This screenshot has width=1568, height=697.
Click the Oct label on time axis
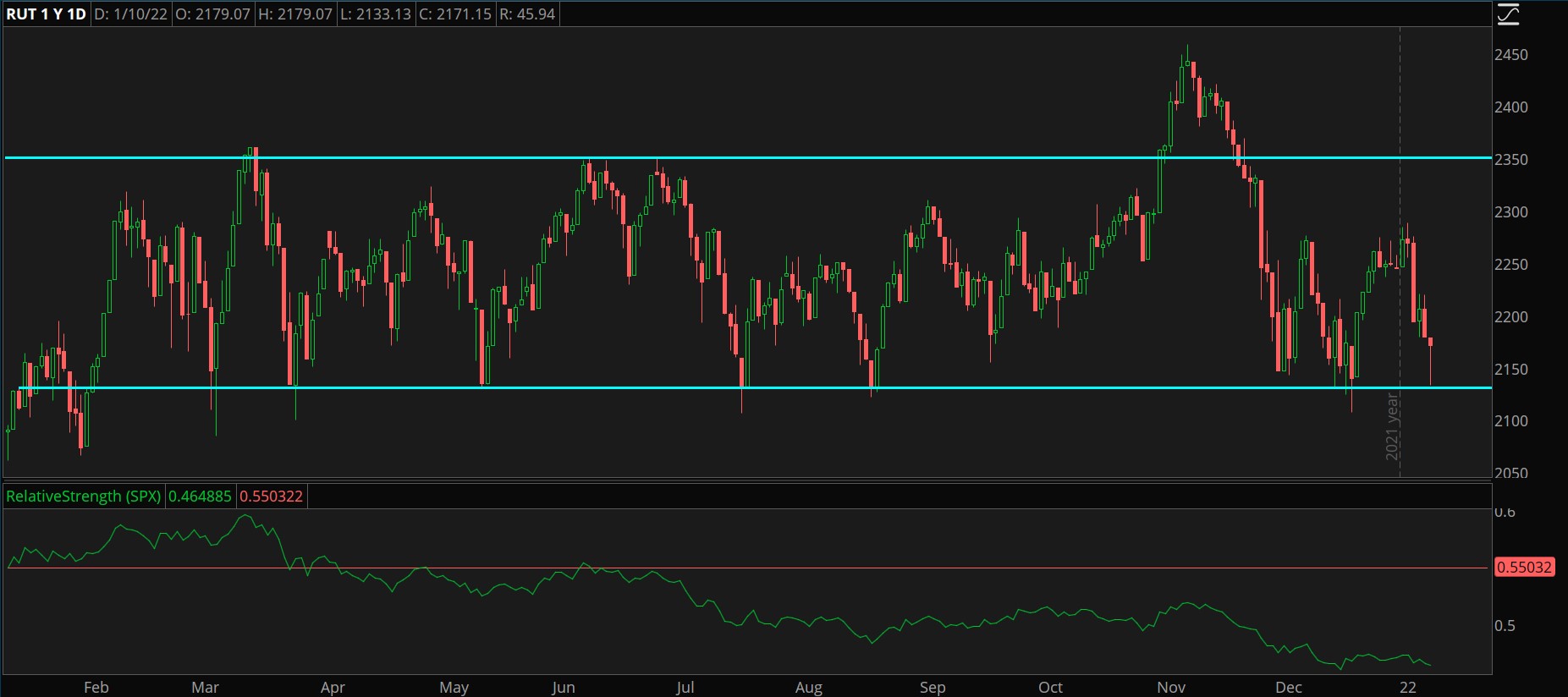[1050, 688]
